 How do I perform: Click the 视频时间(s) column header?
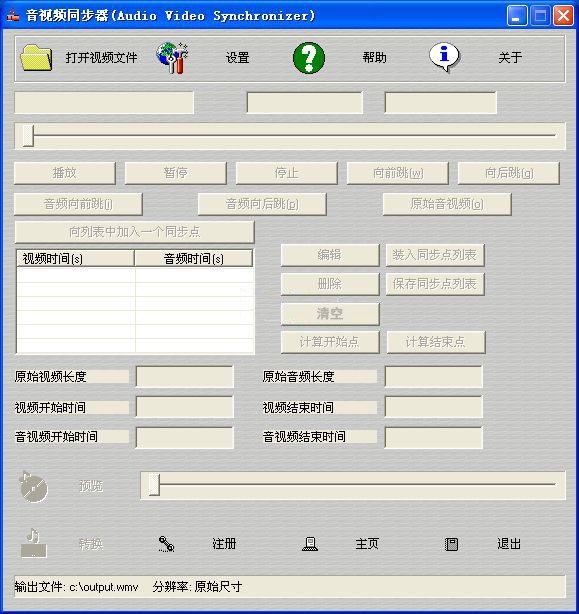tap(76, 259)
